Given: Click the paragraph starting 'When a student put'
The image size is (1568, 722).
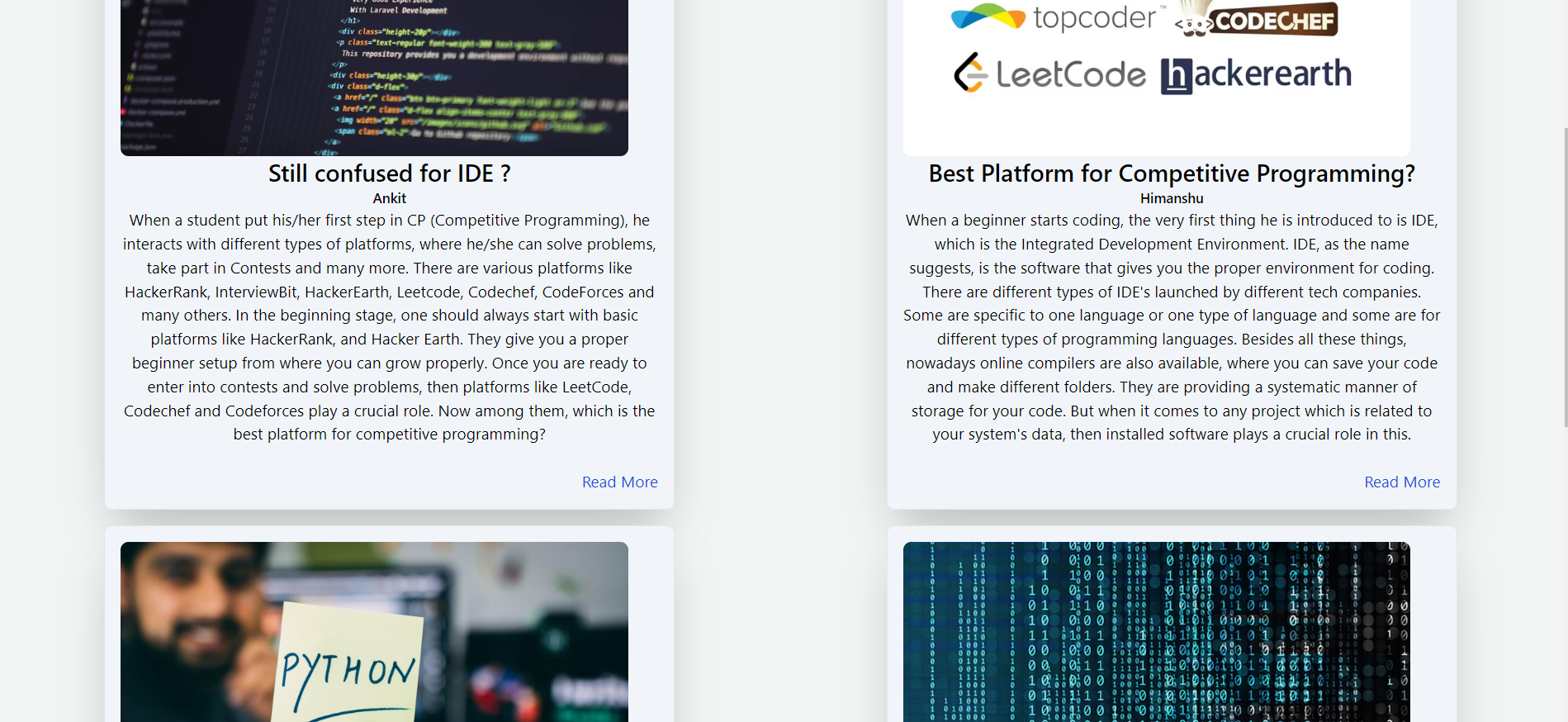Looking at the screenshot, I should (x=389, y=327).
